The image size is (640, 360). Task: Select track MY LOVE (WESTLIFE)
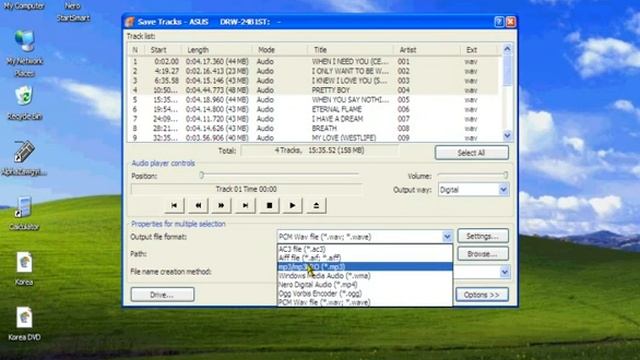tap(313, 138)
